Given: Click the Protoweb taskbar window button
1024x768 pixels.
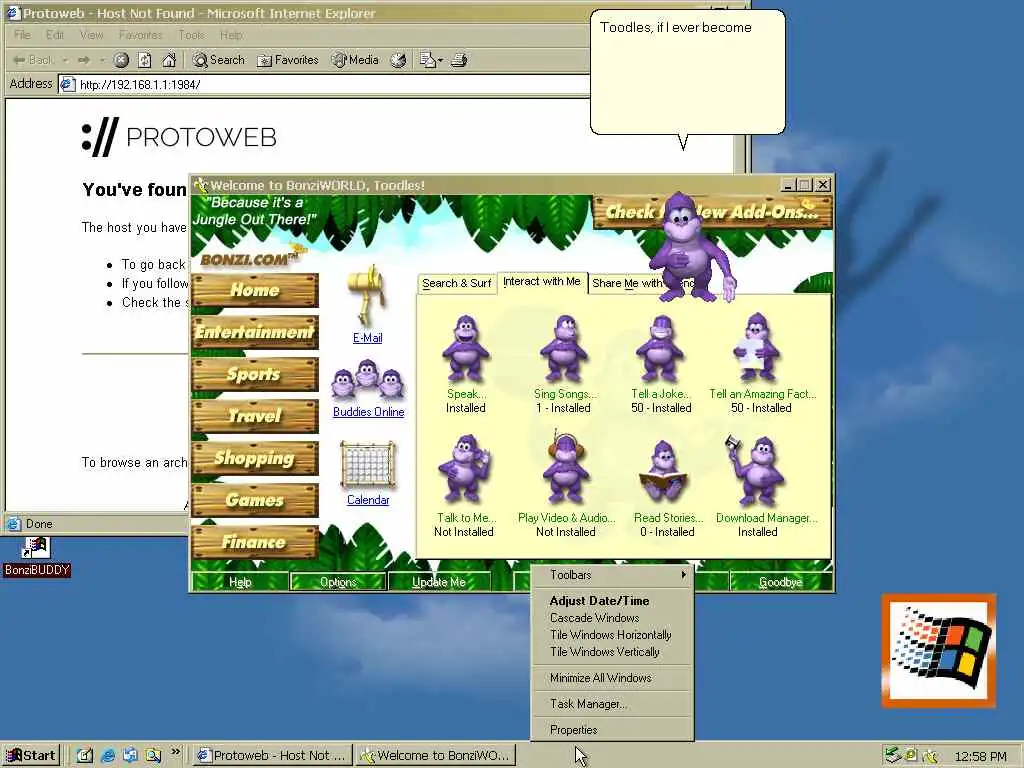Looking at the screenshot, I should [x=274, y=756].
